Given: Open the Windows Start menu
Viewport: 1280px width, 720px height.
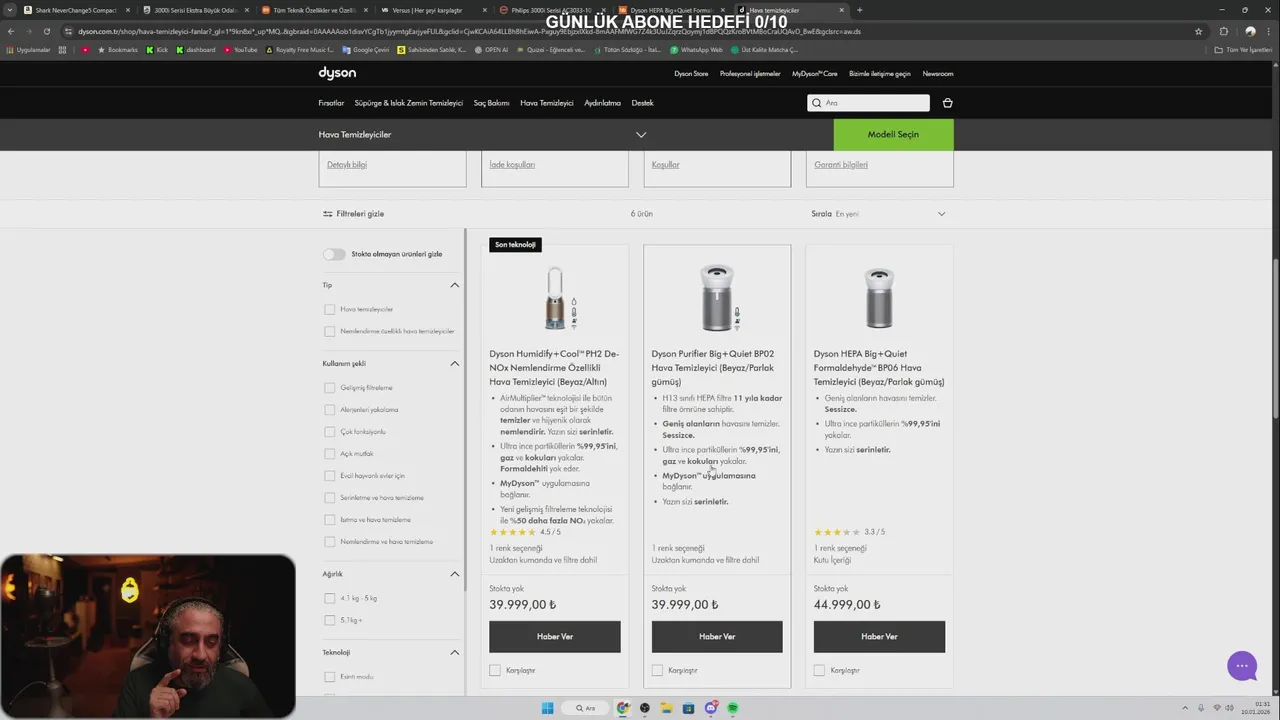Looking at the screenshot, I should pyautogui.click(x=547, y=708).
